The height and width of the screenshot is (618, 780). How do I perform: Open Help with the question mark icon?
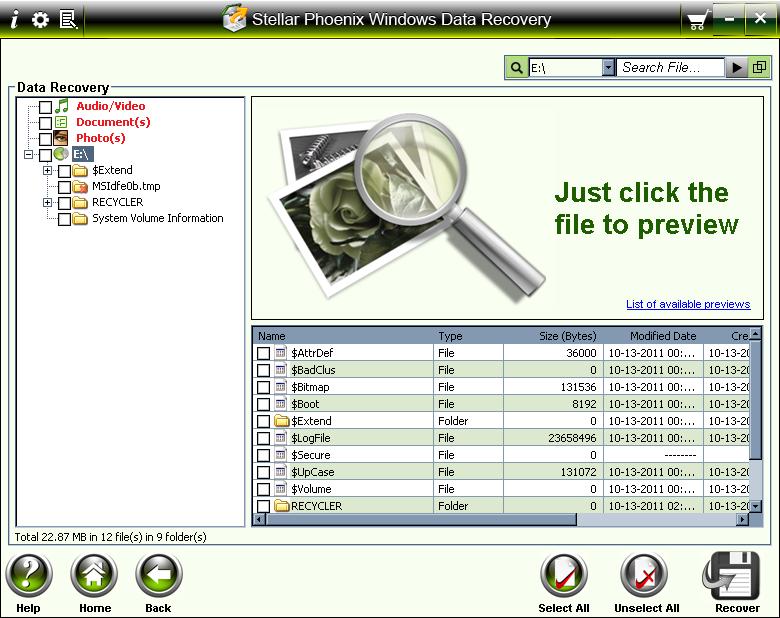pos(29,576)
